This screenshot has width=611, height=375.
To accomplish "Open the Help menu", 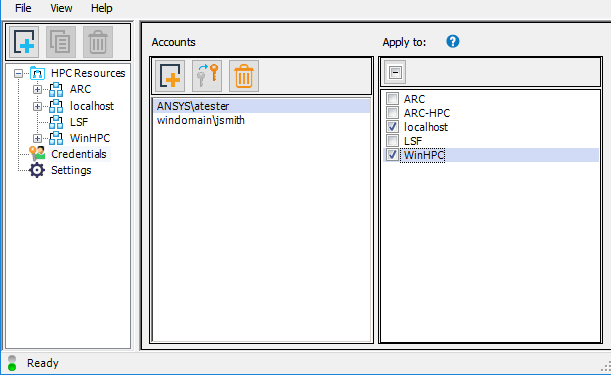I will [101, 8].
